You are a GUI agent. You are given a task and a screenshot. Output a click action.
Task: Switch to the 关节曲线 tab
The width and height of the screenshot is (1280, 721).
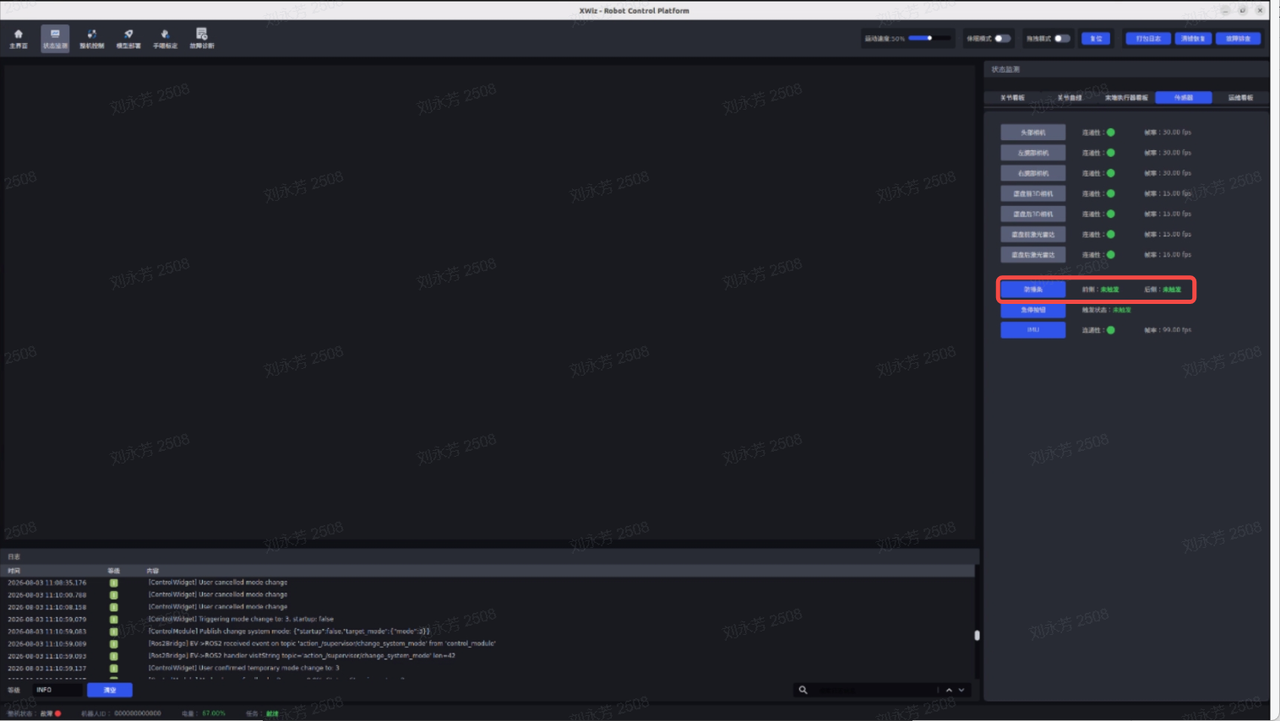1069,98
